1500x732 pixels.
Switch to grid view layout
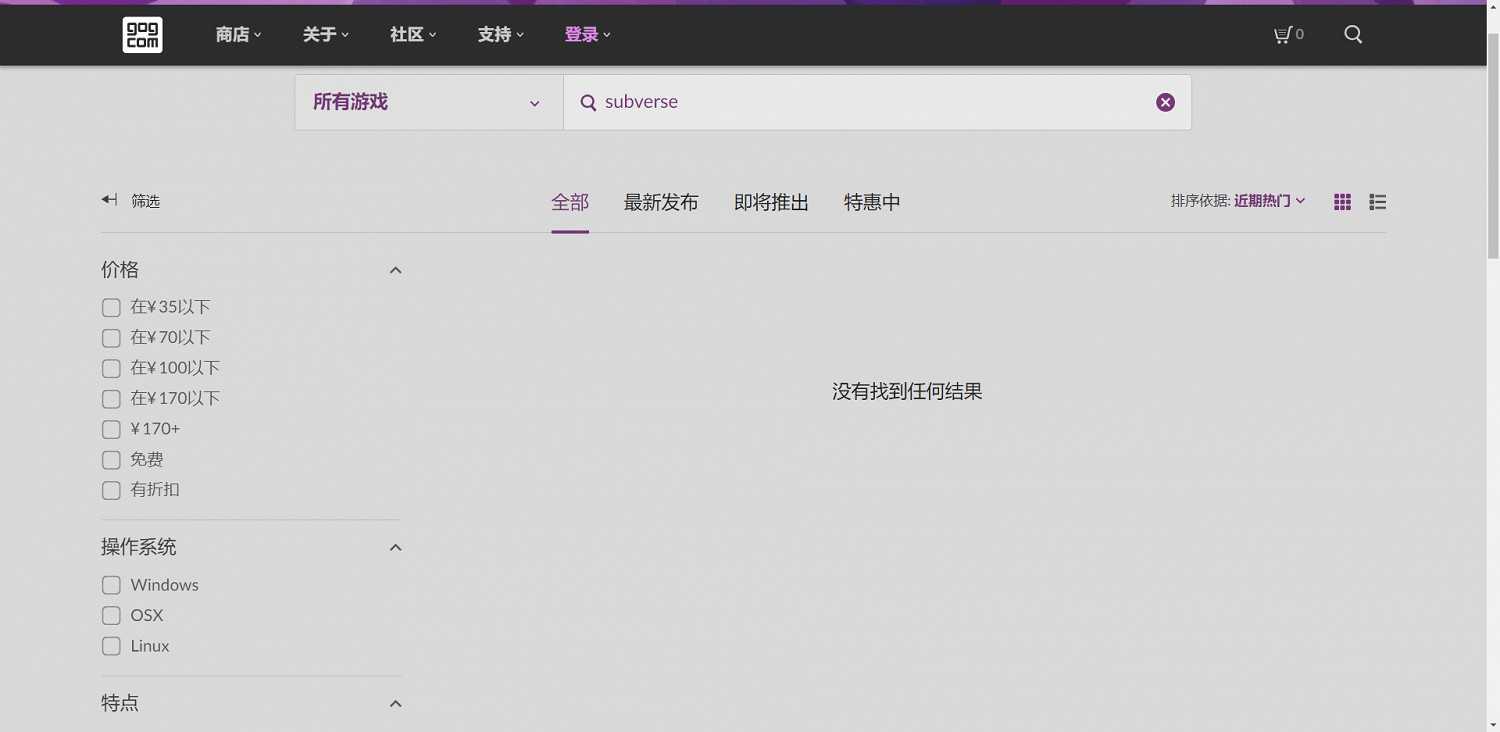1342,202
